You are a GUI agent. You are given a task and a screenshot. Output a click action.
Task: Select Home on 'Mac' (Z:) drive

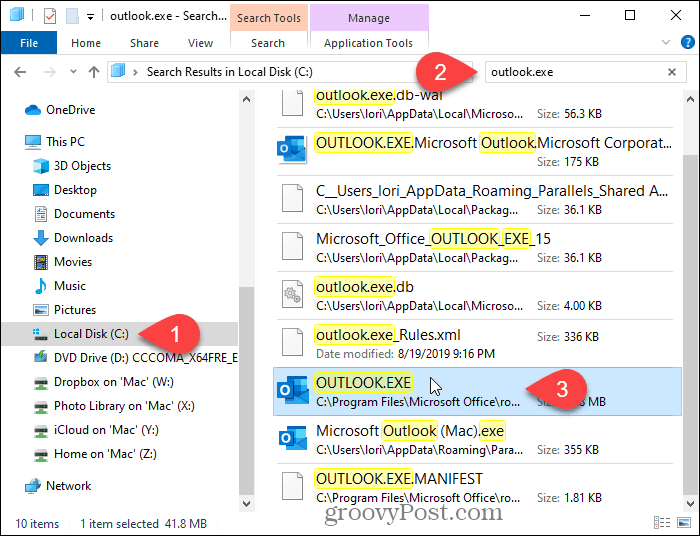tap(105, 454)
